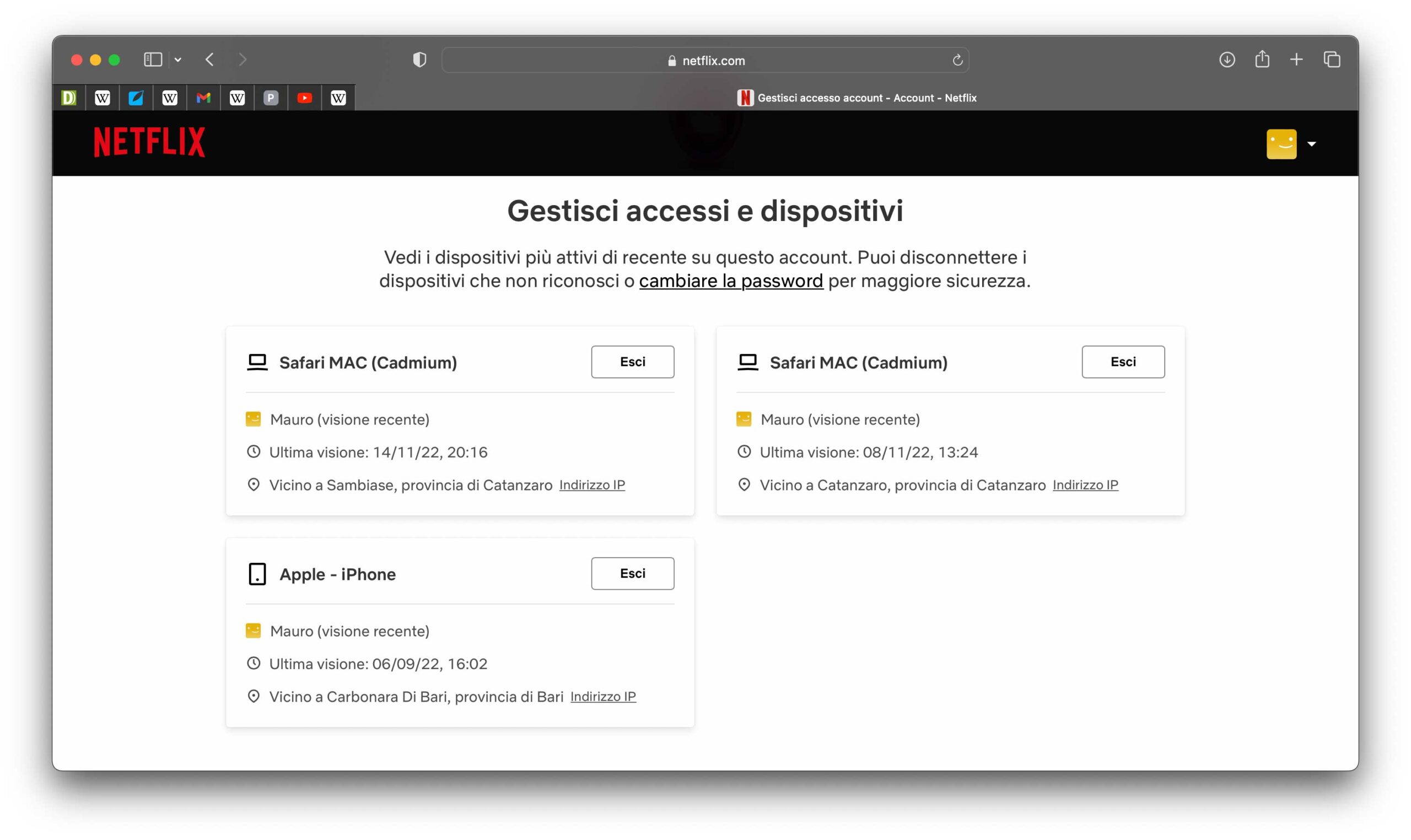1411x840 pixels.
Task: Show the Safari downloads
Action: pyautogui.click(x=1226, y=60)
